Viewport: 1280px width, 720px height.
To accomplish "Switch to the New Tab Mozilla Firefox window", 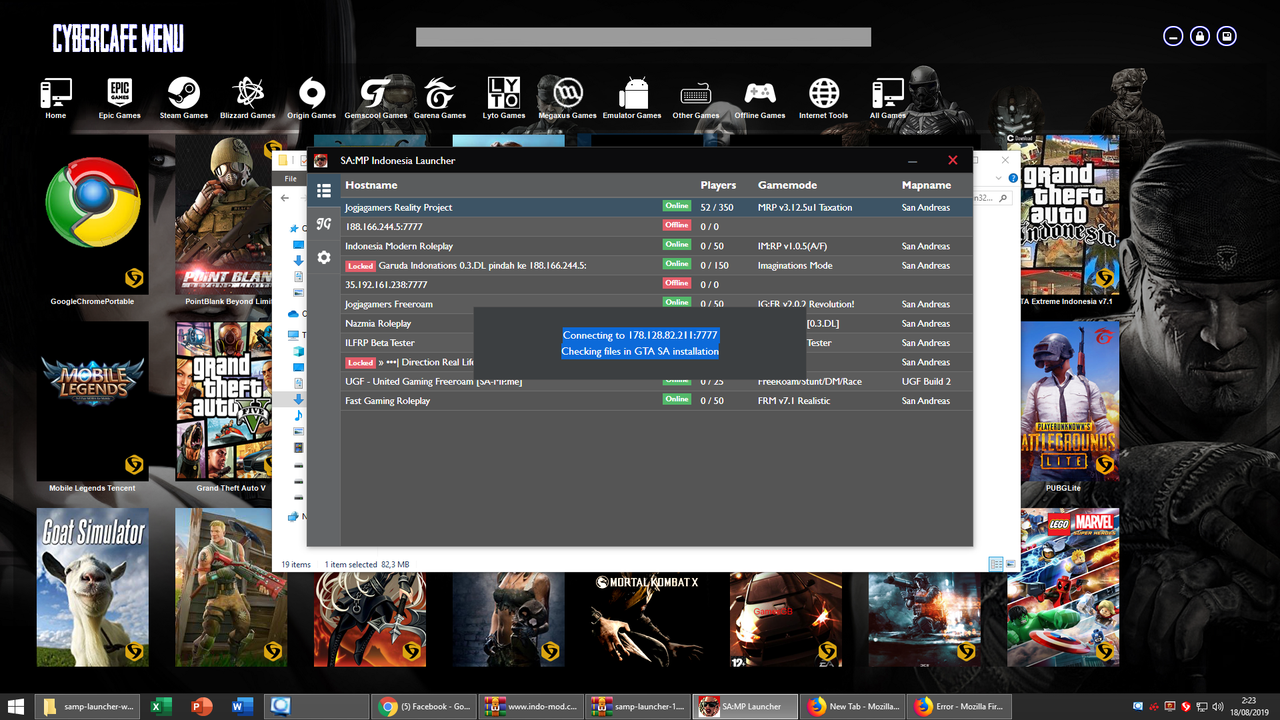I will pyautogui.click(x=853, y=706).
